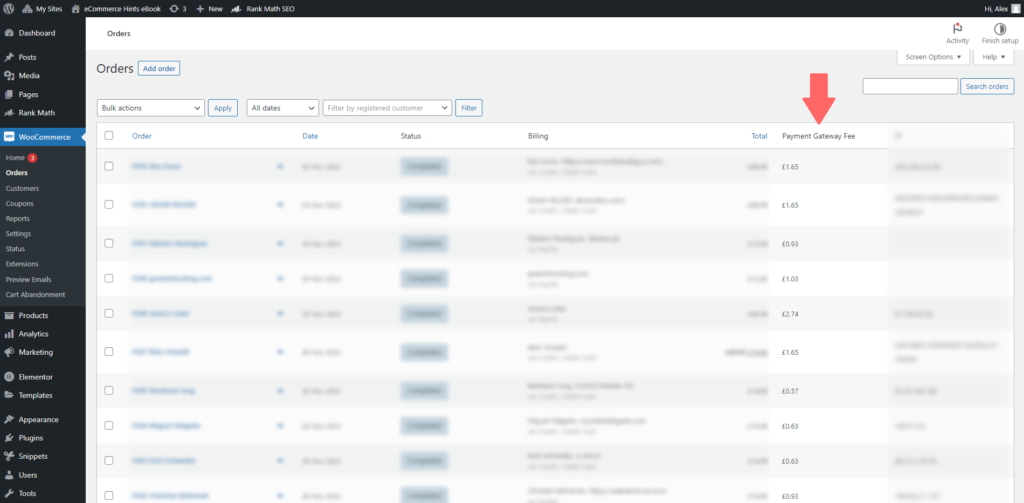
Task: Check the order row with £2.74 fee
Action: point(109,314)
